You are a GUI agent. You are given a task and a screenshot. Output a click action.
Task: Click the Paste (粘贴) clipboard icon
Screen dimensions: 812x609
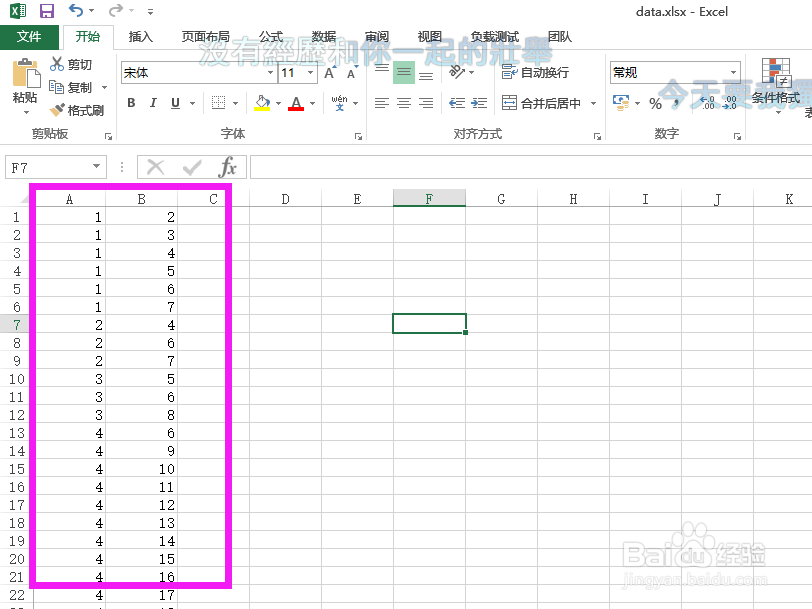point(25,72)
